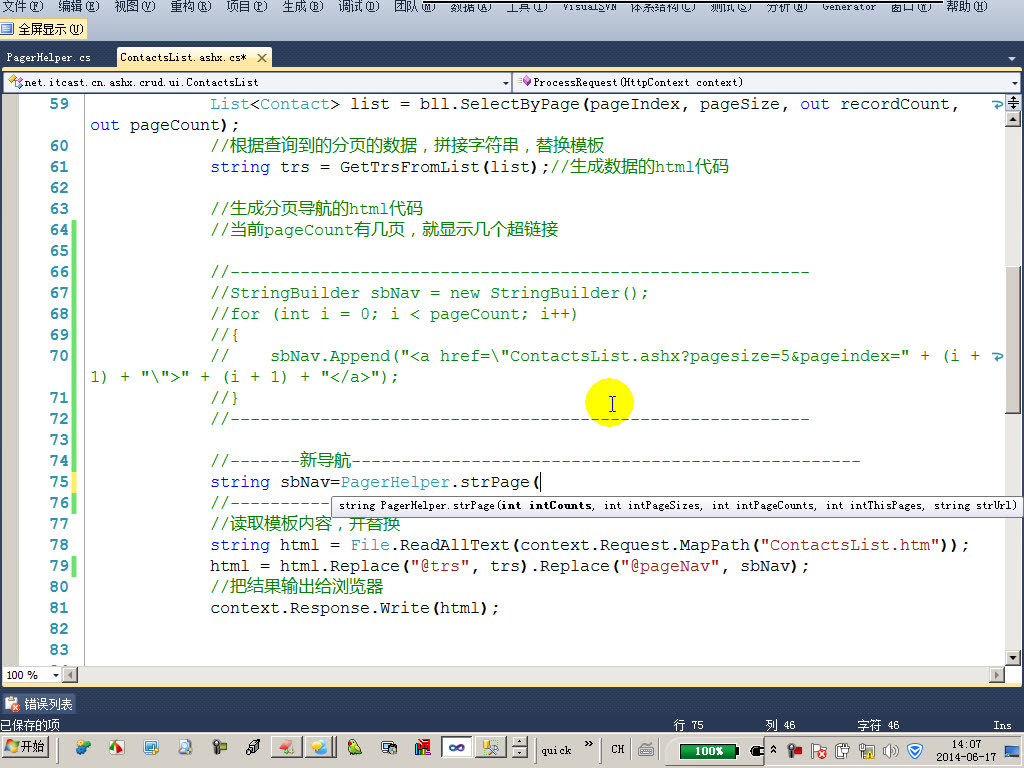The image size is (1024, 768).
Task: Open the 错误列表 error list panel
Action: click(x=37, y=703)
